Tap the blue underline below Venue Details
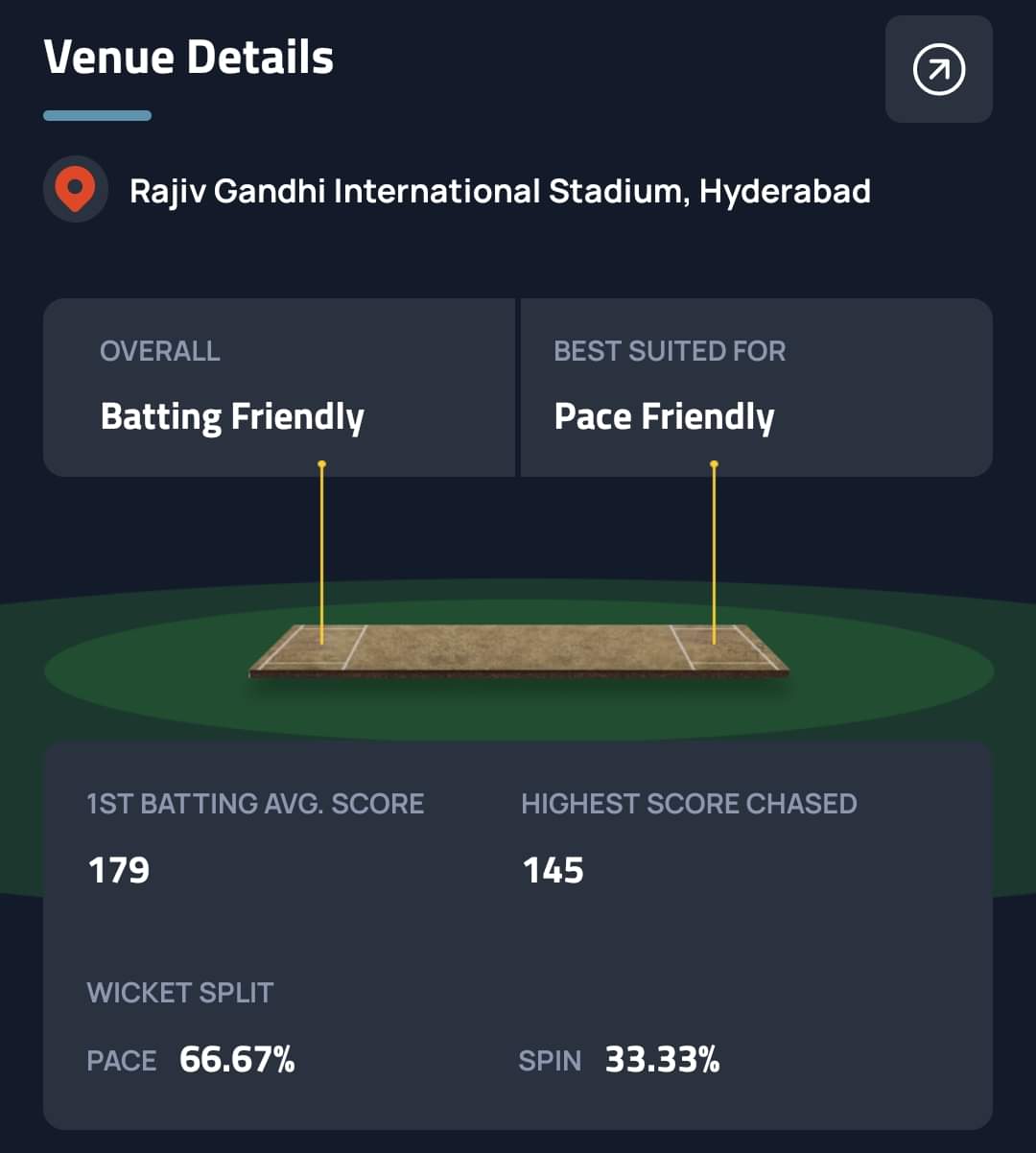The height and width of the screenshot is (1153, 1036). (97, 116)
